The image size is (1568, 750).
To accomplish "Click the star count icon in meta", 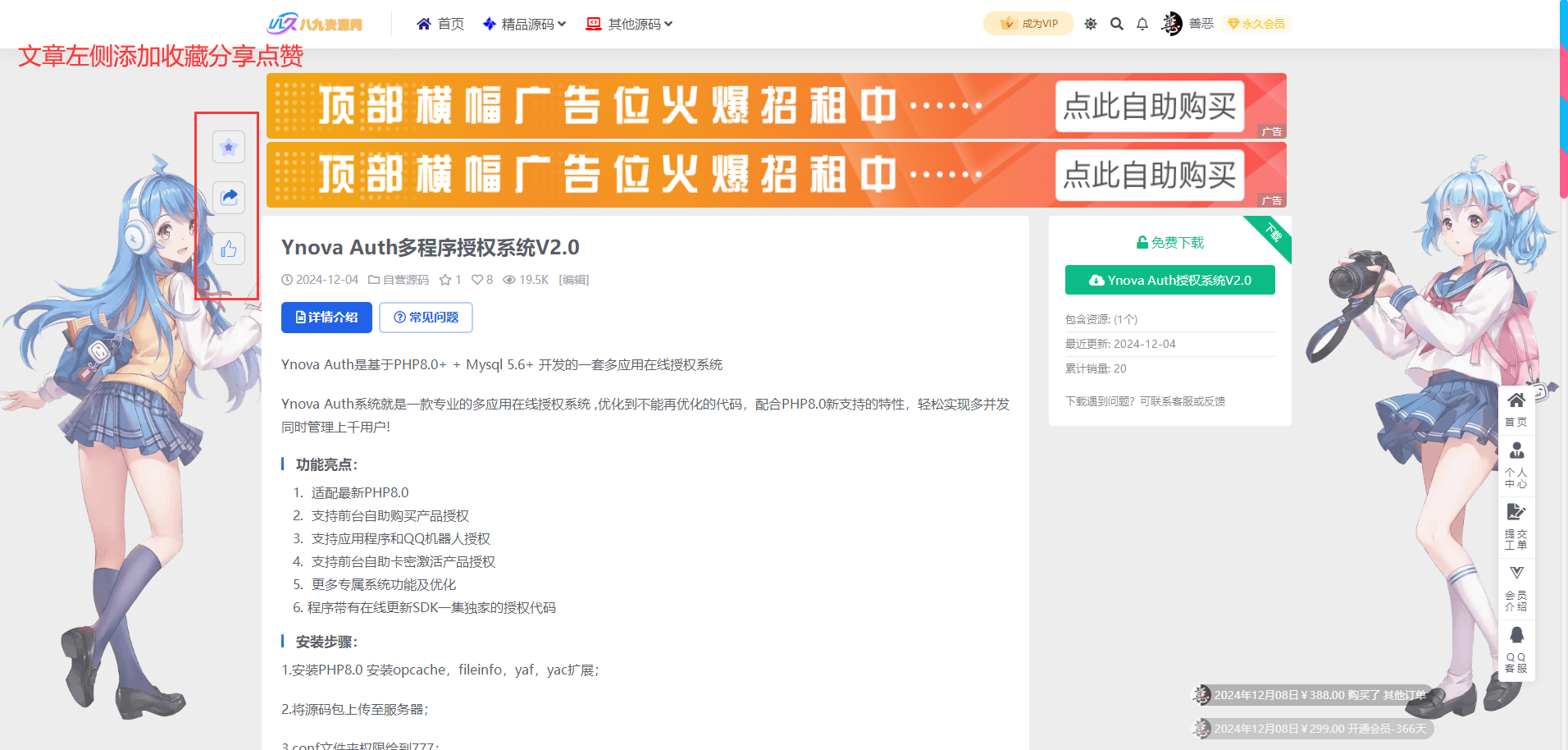I will click(x=445, y=280).
